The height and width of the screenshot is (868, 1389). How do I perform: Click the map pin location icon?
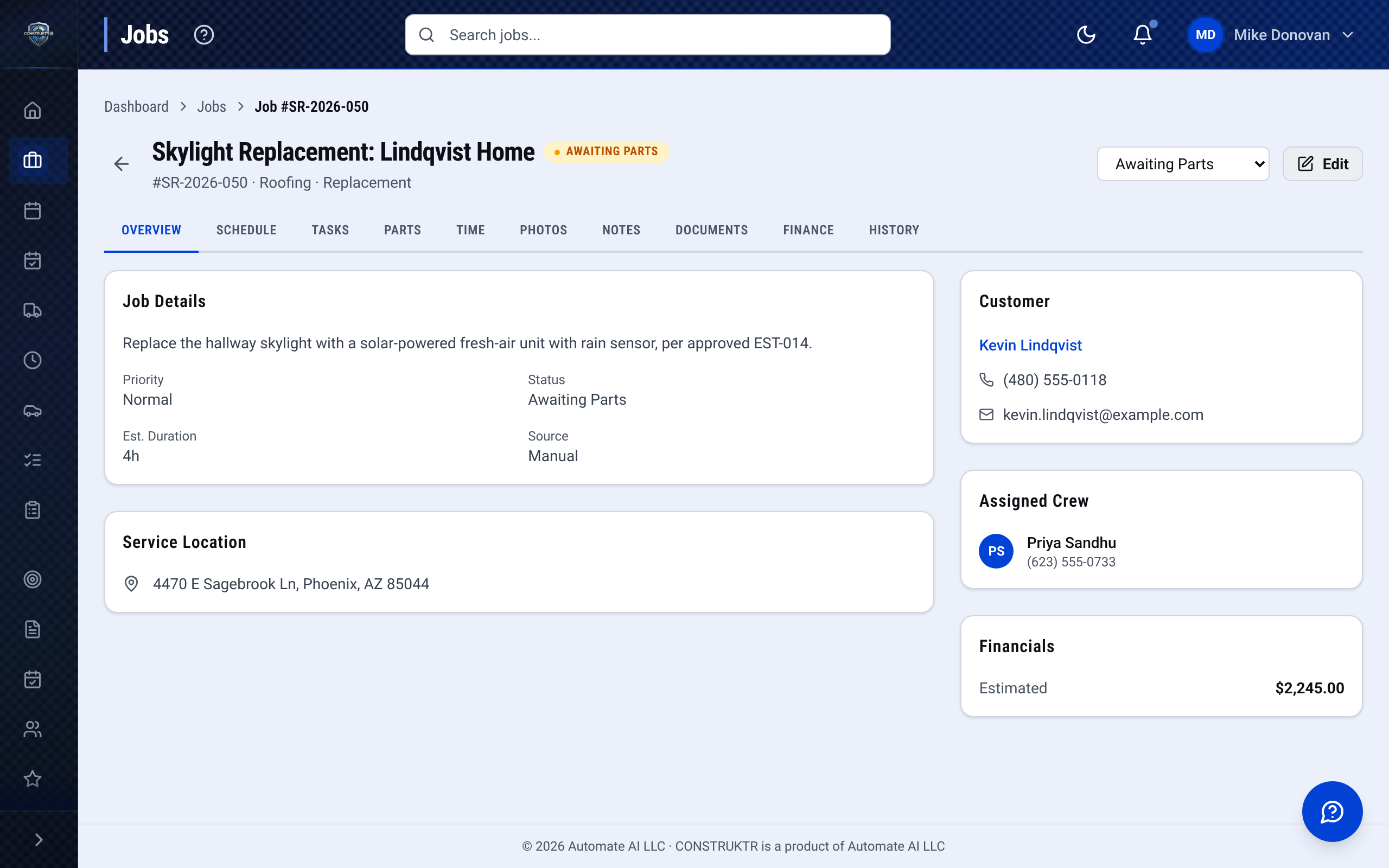[x=131, y=584]
